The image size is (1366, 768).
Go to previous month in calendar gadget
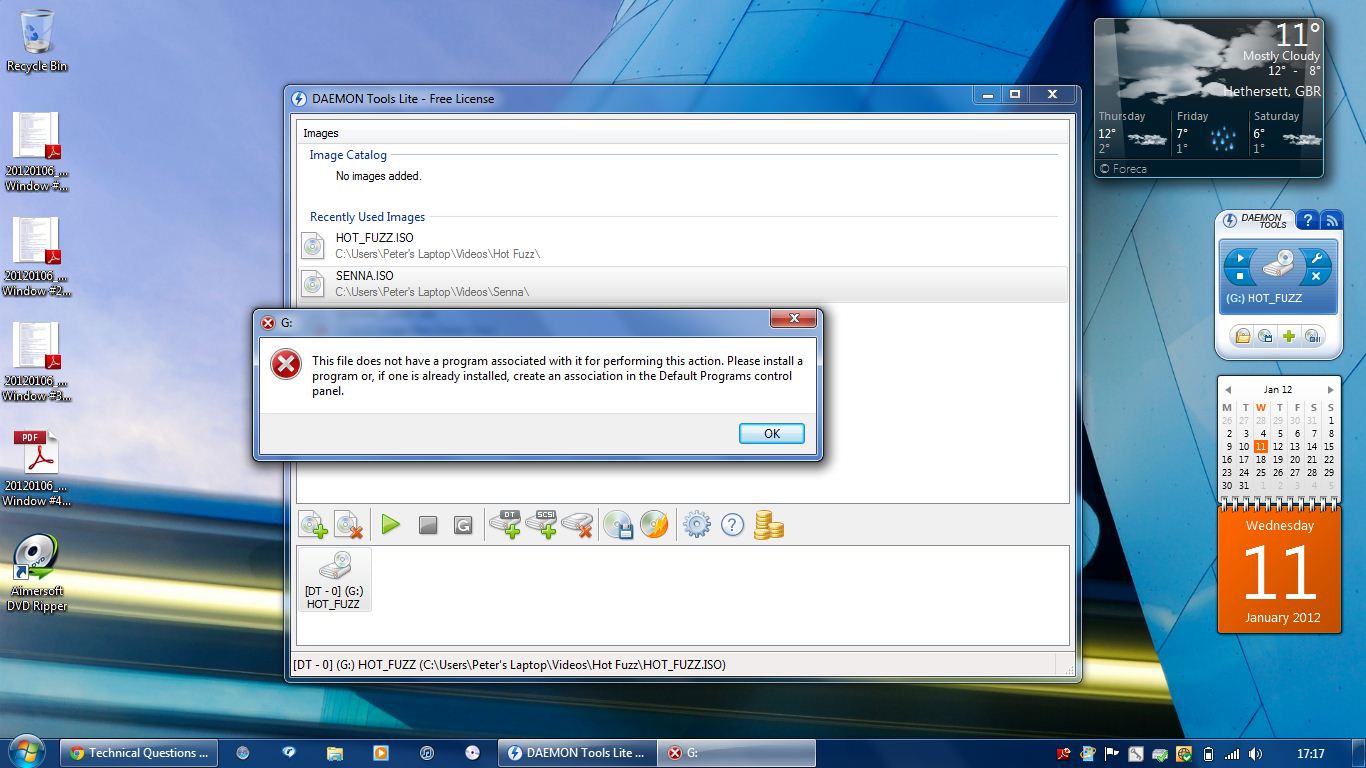tap(1227, 390)
